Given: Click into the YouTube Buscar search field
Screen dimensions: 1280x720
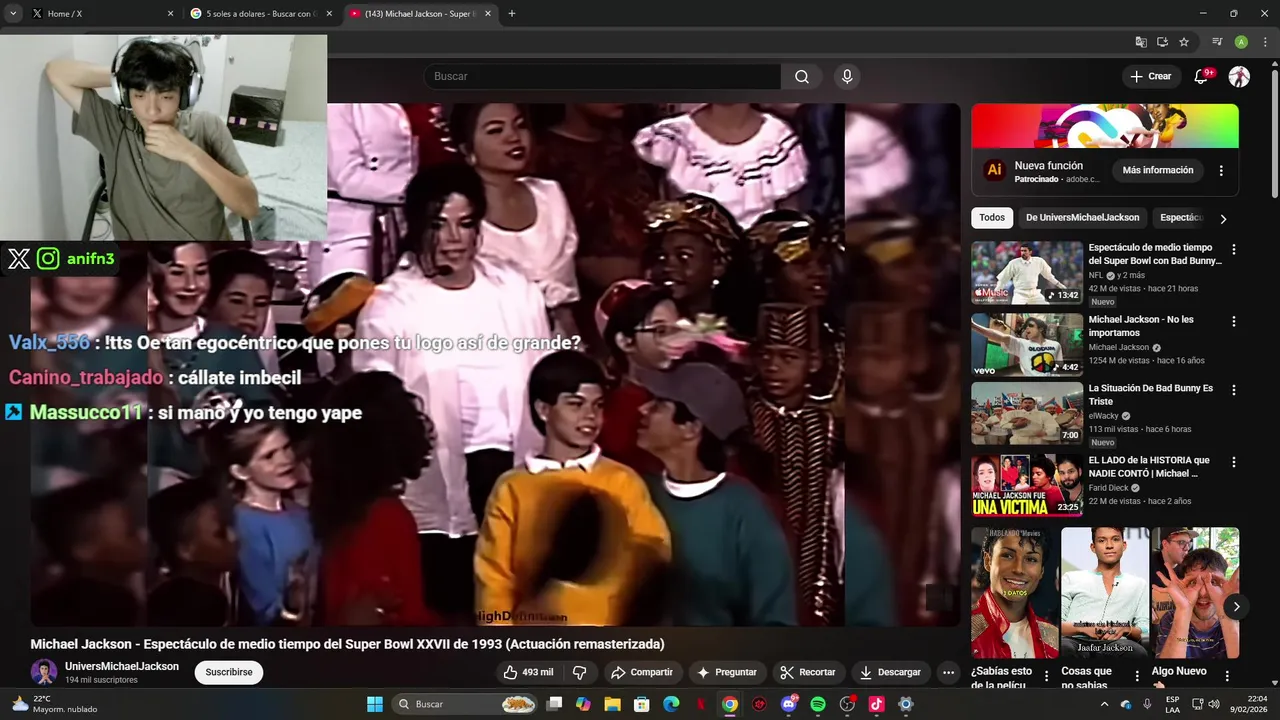Looking at the screenshot, I should (603, 77).
